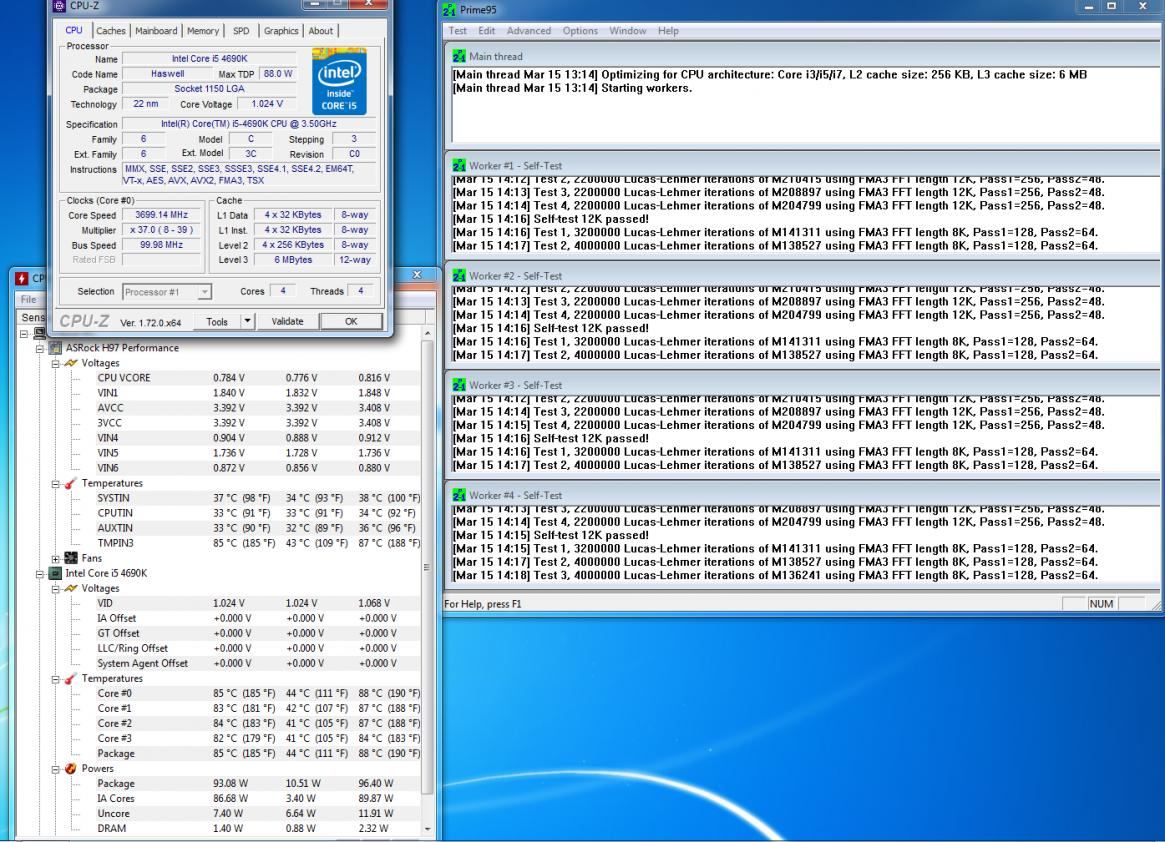Click the Worker #4 Self-Test window icon
Screen dimensions: 1165x842
(459, 495)
